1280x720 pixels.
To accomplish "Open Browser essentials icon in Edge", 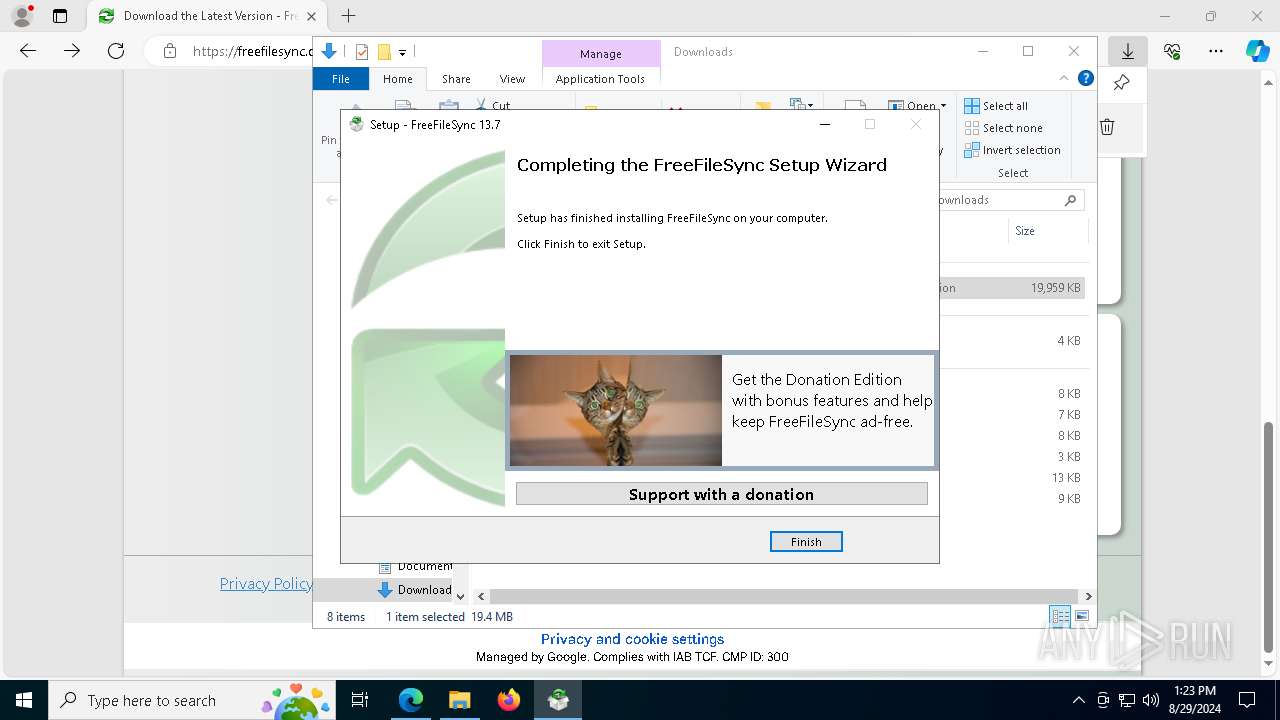I will coord(1172,51).
